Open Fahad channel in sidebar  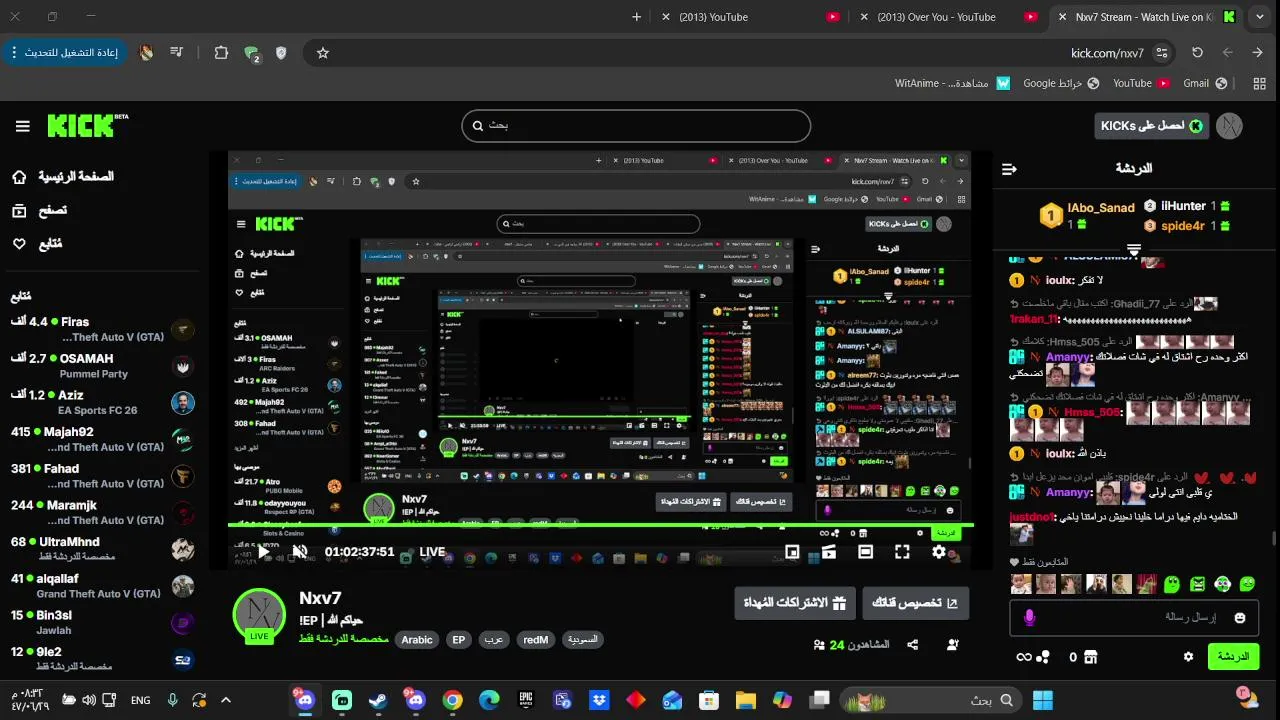click(x=100, y=476)
